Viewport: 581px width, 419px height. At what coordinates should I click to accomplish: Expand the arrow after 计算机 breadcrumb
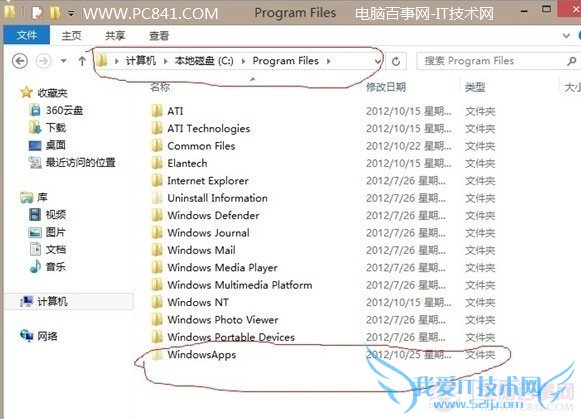(x=165, y=61)
